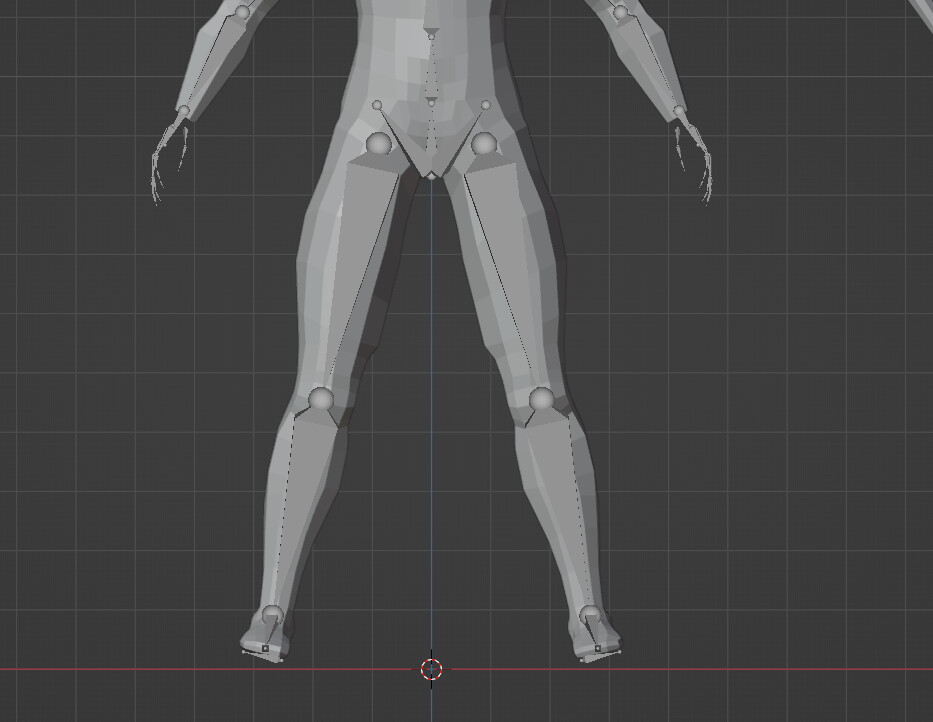Screen dimensions: 933x722
Task: Select the small pelvis bone tip on screen-right
Action: tap(486, 105)
